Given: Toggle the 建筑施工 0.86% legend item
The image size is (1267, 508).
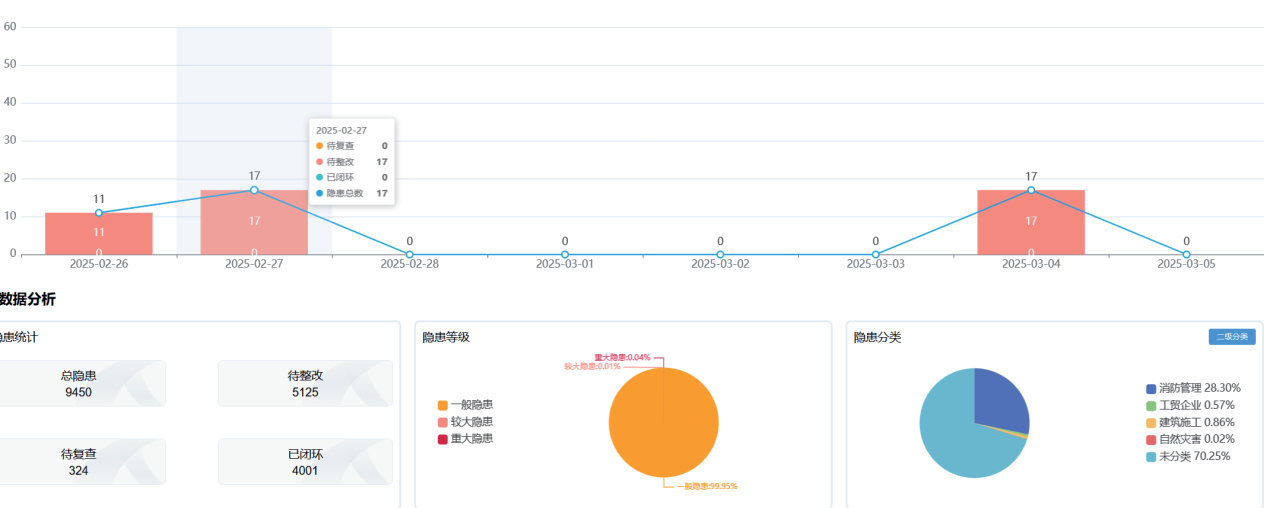Looking at the screenshot, I should (1190, 422).
